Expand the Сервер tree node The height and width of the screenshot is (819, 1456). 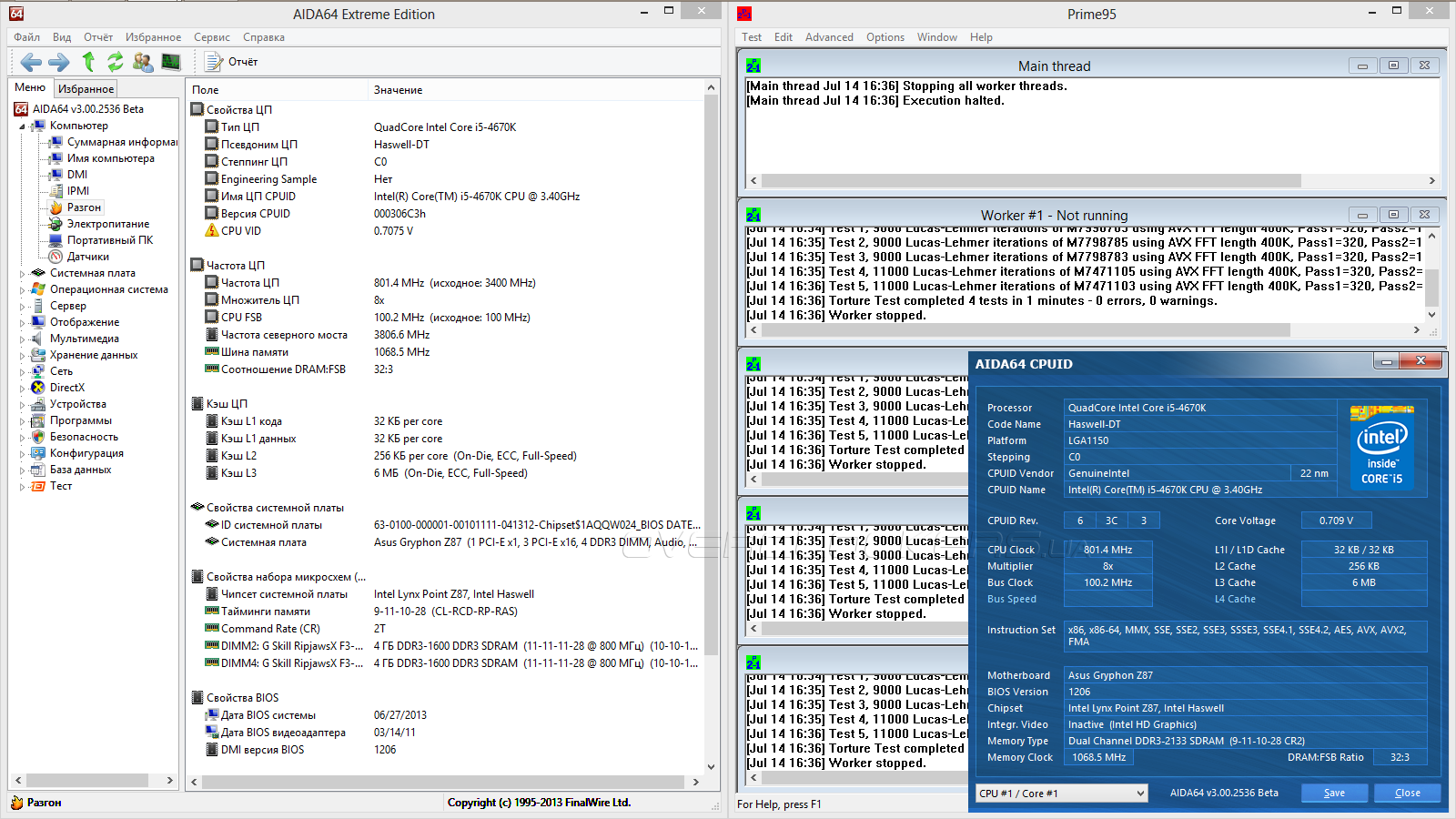tap(22, 307)
